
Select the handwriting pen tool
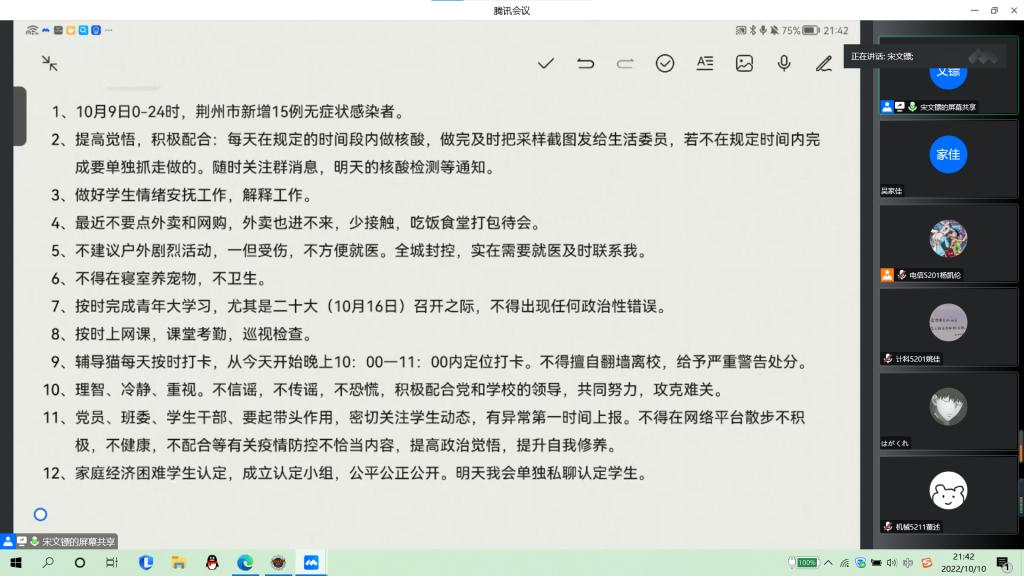pyautogui.click(x=823, y=63)
